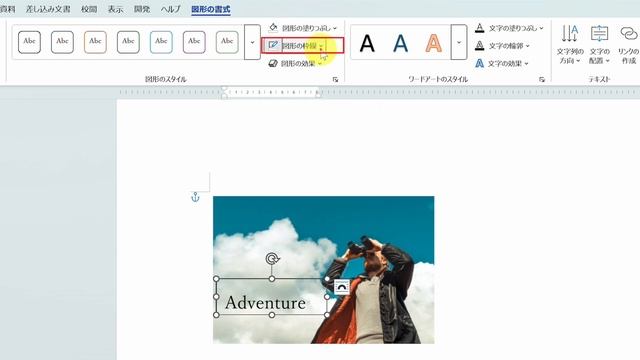Viewport: 640px width, 360px height.
Task: Open the ヘルプ tab
Action: 171,9
